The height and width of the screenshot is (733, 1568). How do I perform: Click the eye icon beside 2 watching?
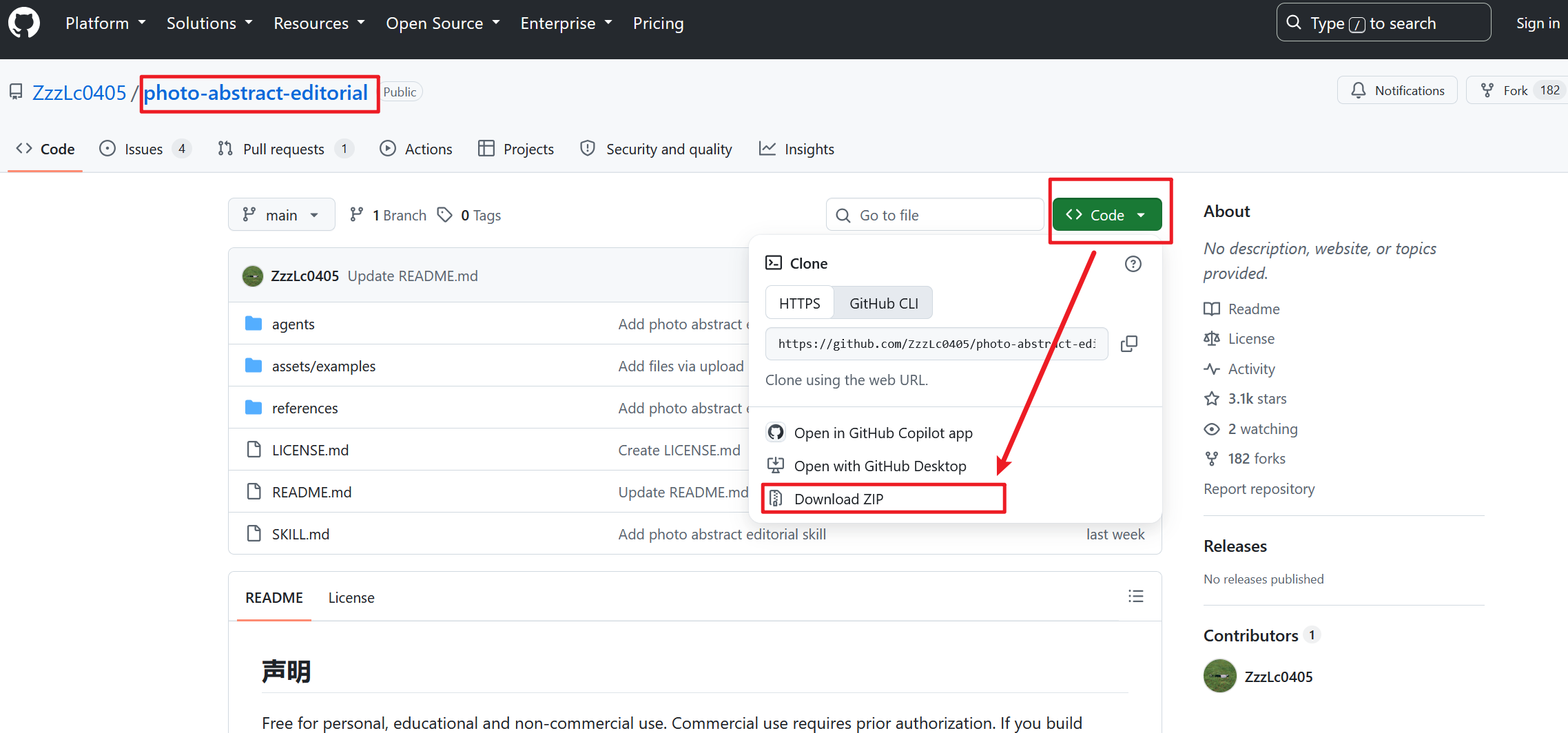1212,429
